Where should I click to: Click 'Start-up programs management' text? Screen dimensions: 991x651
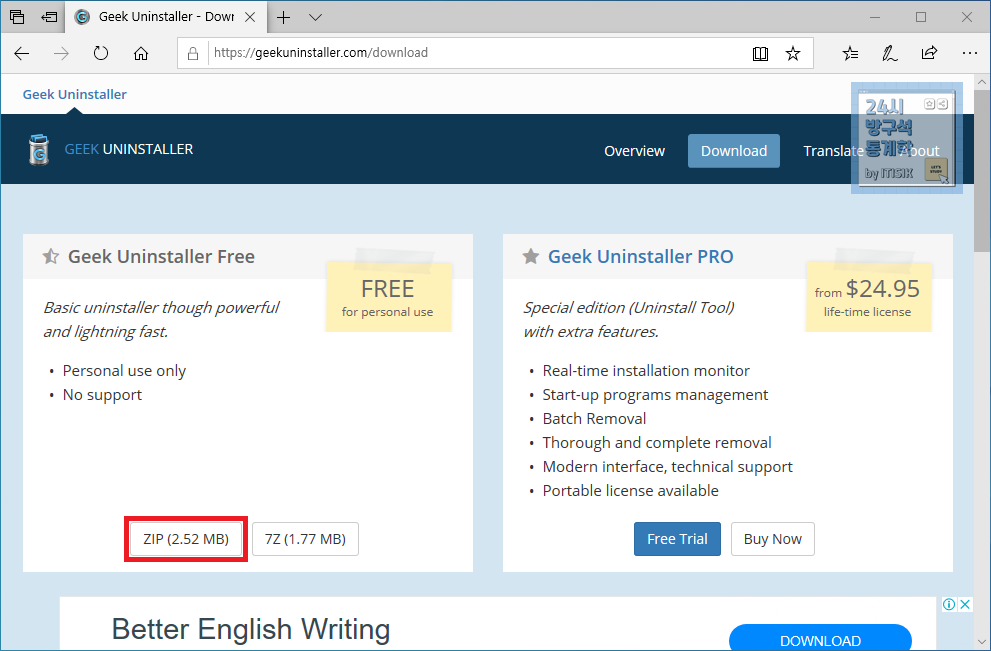tap(655, 394)
